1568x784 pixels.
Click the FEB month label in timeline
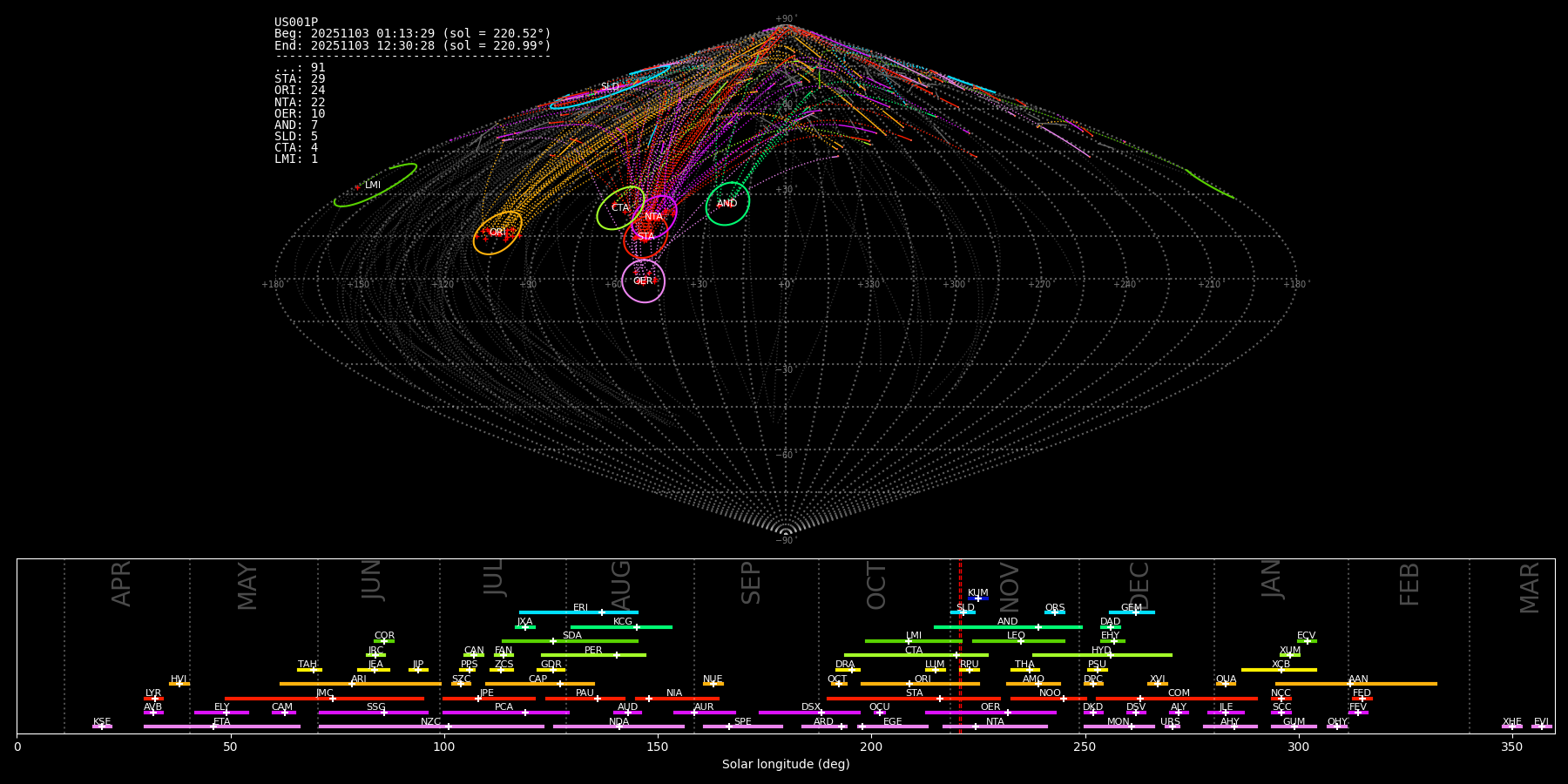click(1409, 585)
